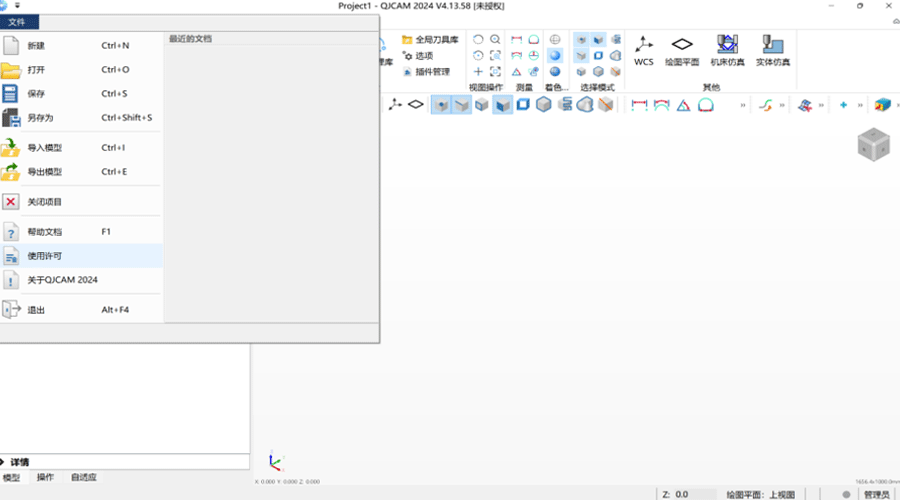This screenshot has height=500, width=900.
Task: Open 使用许可 license entry
Action: pos(44,256)
